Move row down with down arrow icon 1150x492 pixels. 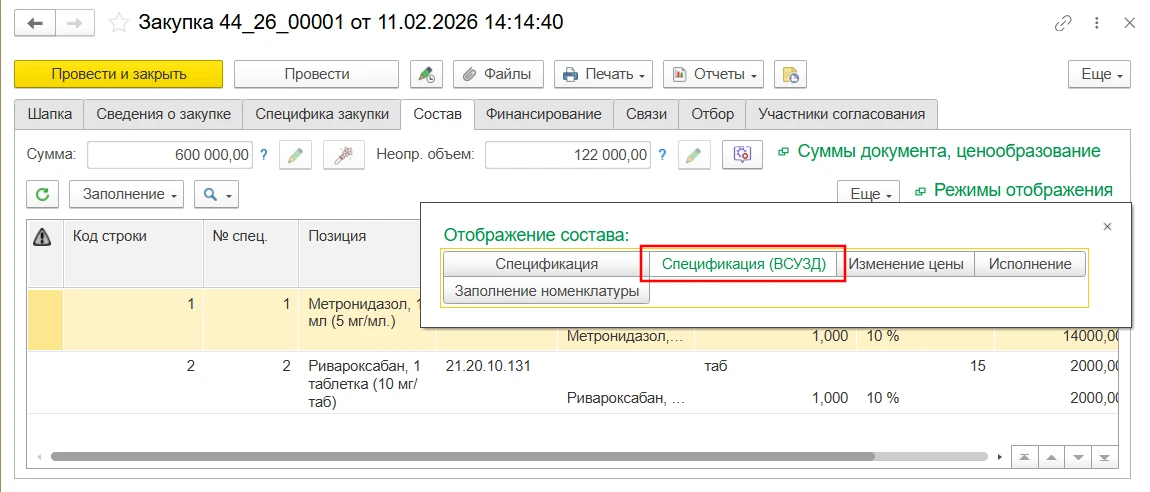click(x=1077, y=457)
